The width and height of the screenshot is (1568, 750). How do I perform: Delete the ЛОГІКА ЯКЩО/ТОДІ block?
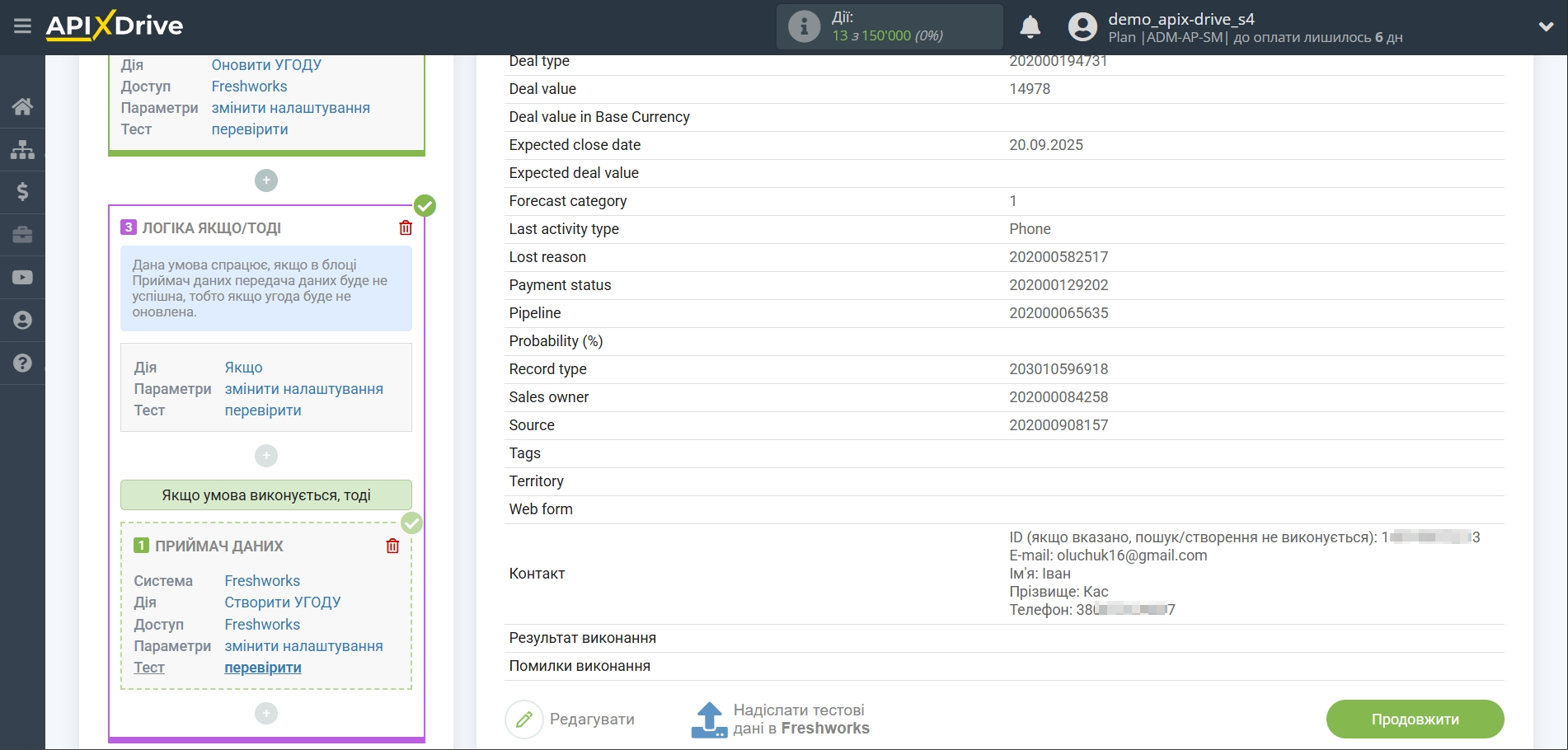(x=406, y=228)
